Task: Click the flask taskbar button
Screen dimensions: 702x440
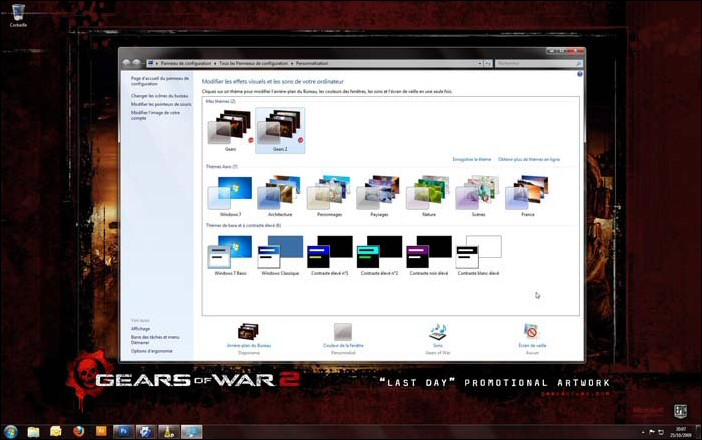Action: point(169,431)
